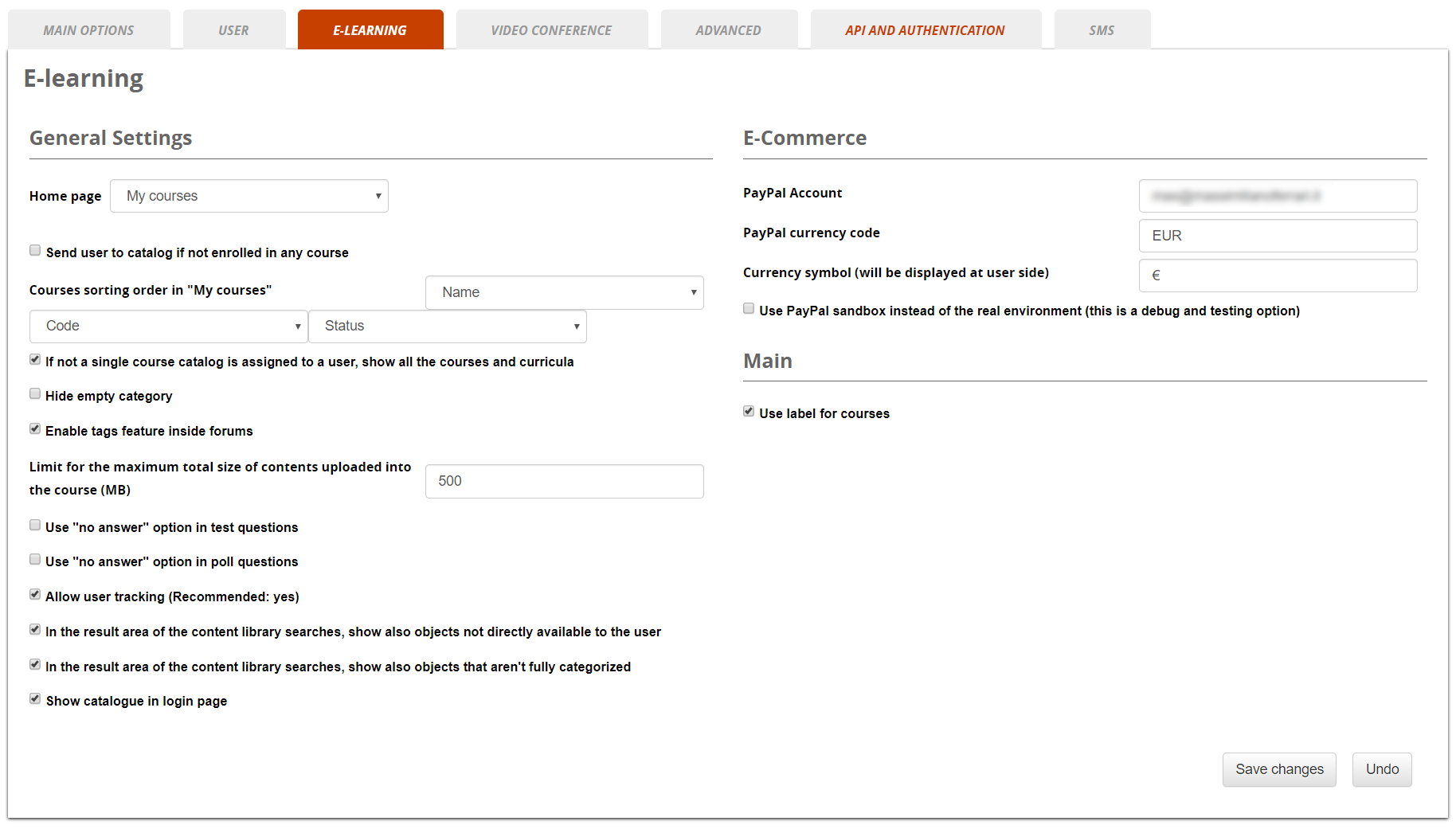Toggle Show catalogue in login page
This screenshot has height=829, width=1456.
(x=35, y=699)
